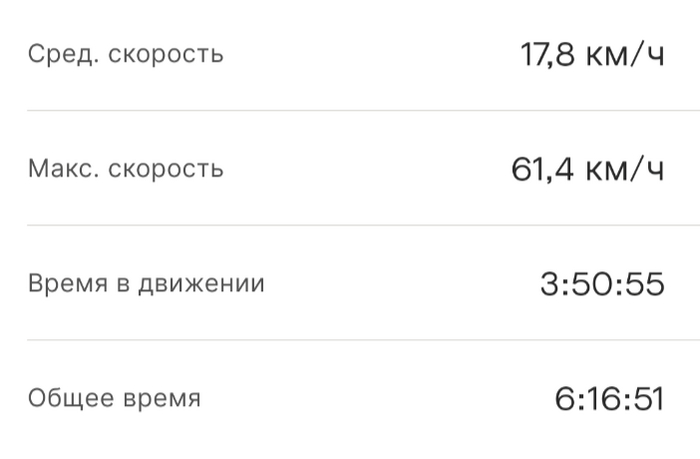Select the 6:16:51 total time value
The width and height of the screenshot is (700, 459).
(x=609, y=399)
